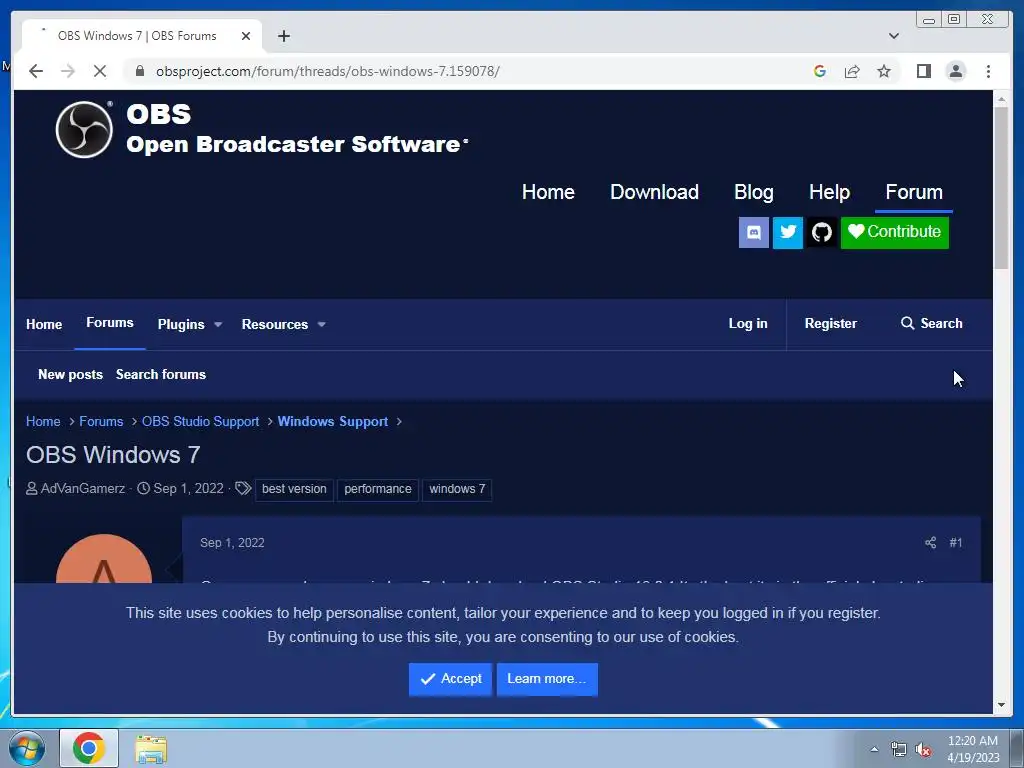The height and width of the screenshot is (768, 1024).
Task: Click Home in forum navigation bar
Action: (x=44, y=324)
